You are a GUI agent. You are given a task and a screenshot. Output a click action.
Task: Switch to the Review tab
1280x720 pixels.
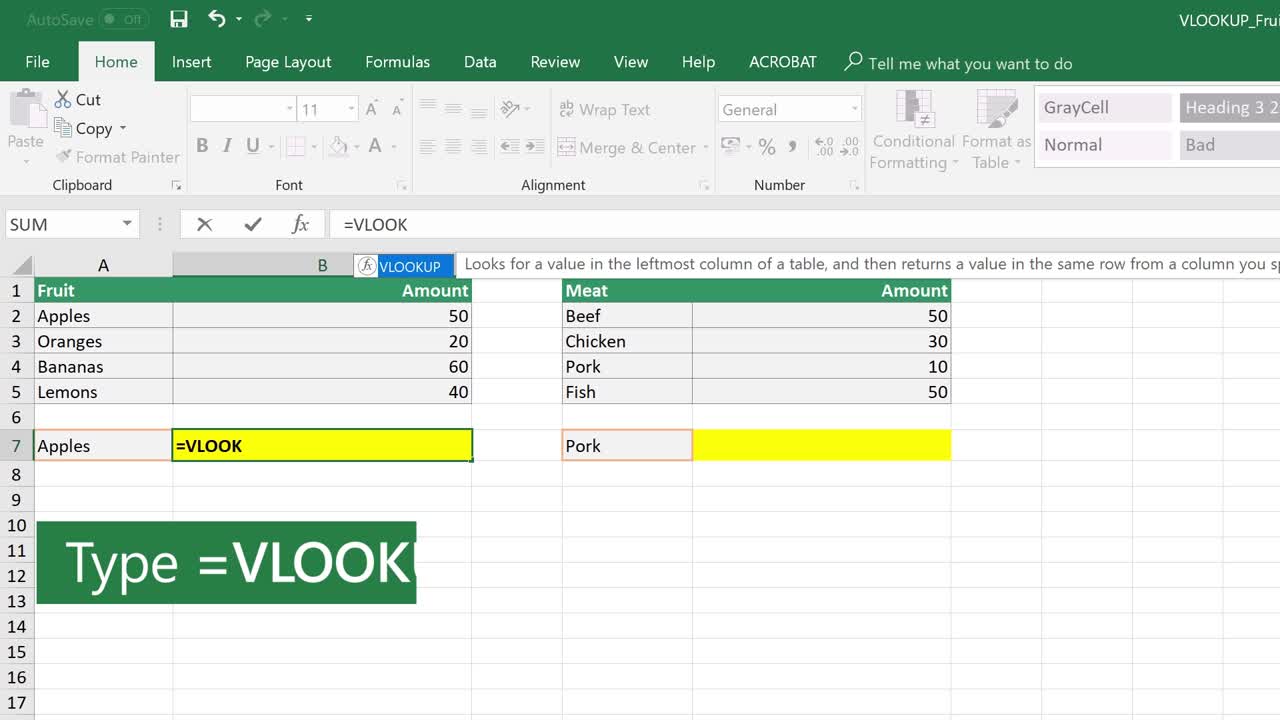555,62
